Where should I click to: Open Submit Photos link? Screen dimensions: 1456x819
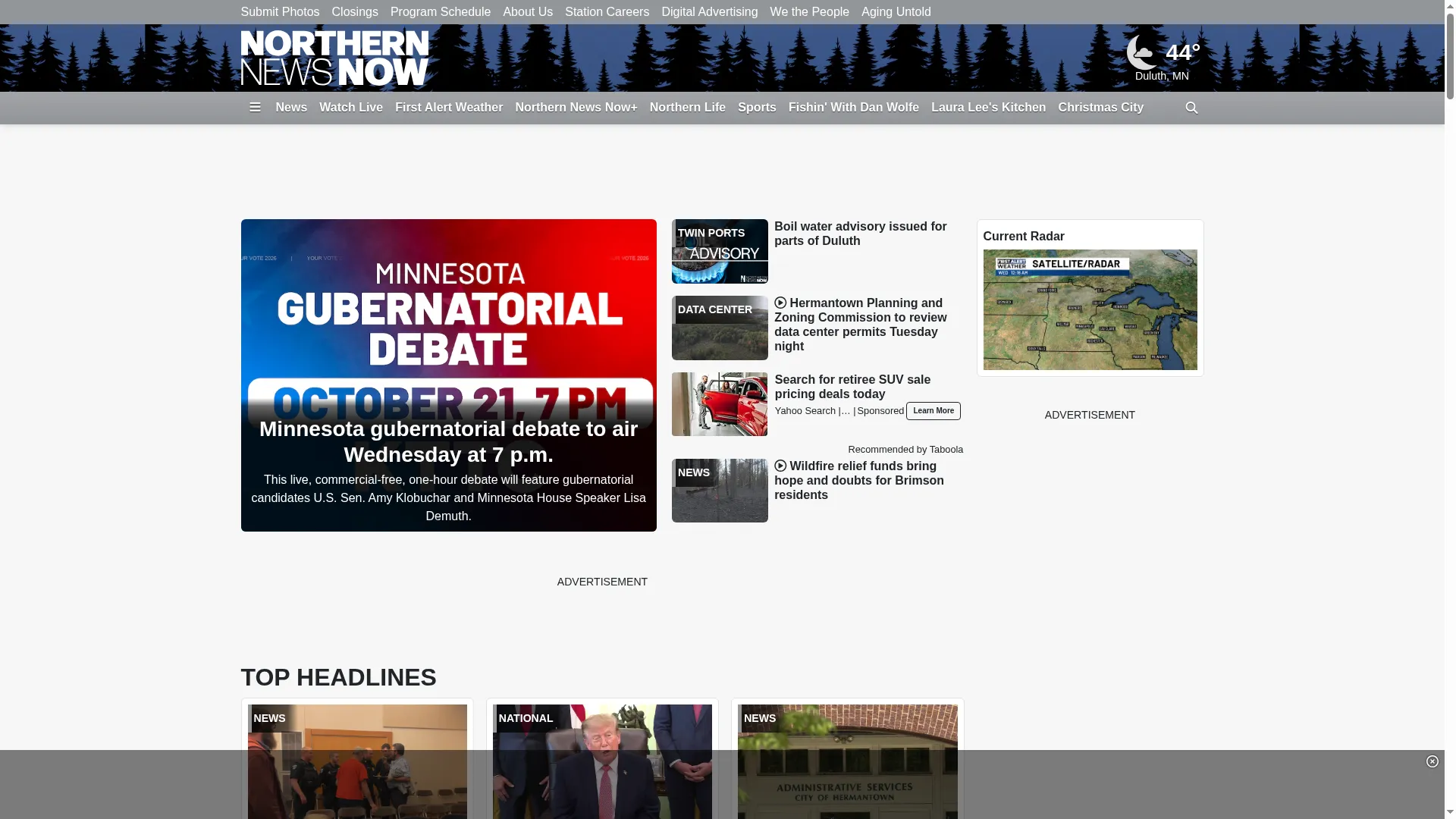pyautogui.click(x=280, y=12)
